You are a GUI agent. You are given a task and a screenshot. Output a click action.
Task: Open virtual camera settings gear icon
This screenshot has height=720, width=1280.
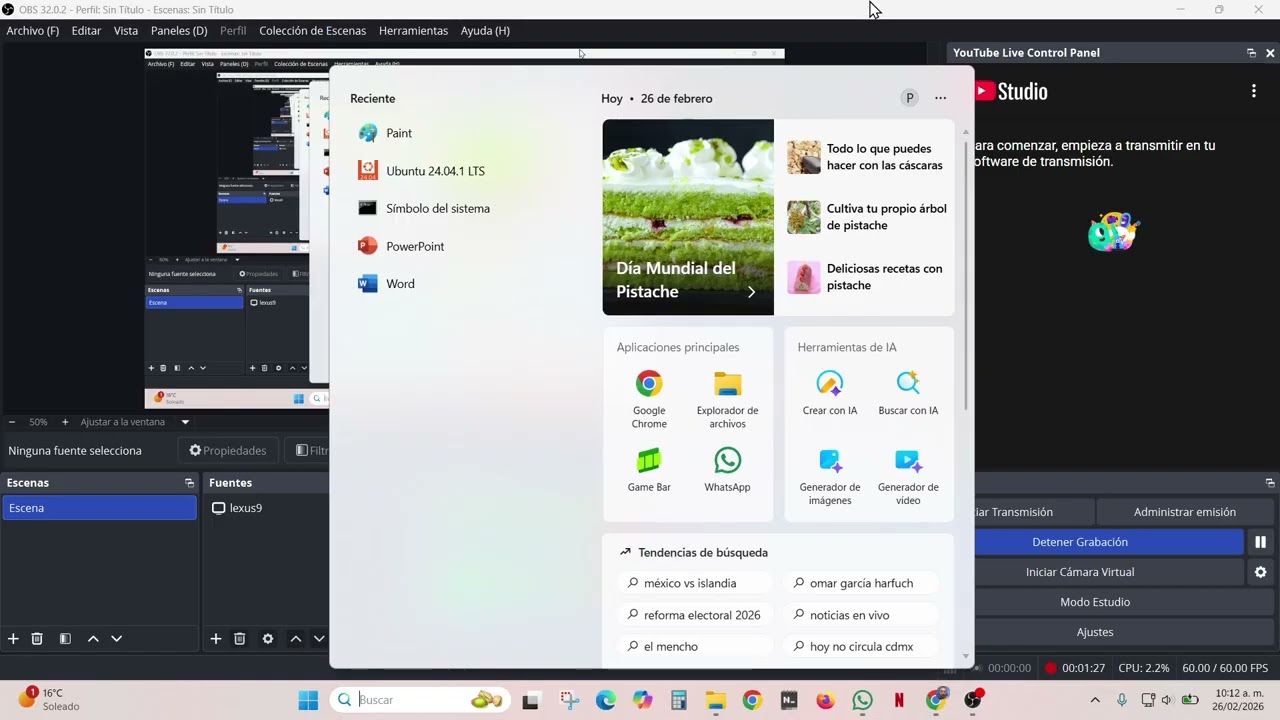(1261, 572)
